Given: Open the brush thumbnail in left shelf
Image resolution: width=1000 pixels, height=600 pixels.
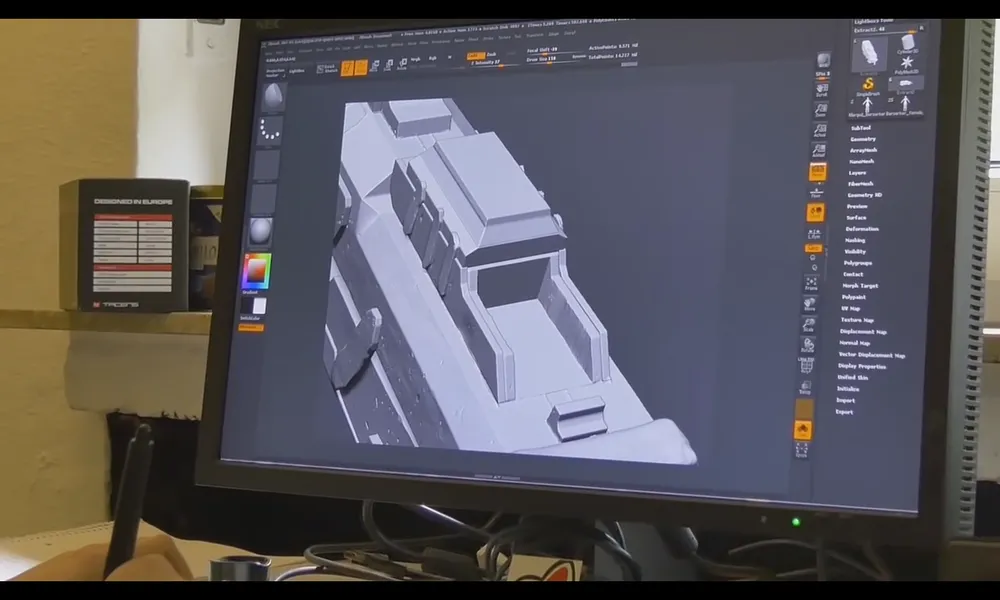Looking at the screenshot, I should tap(272, 97).
